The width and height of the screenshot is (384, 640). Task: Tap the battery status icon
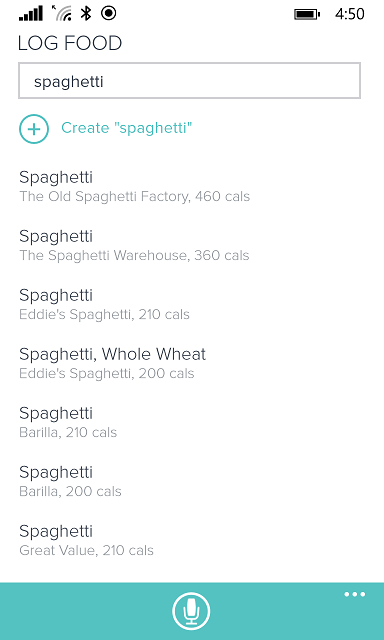click(307, 14)
